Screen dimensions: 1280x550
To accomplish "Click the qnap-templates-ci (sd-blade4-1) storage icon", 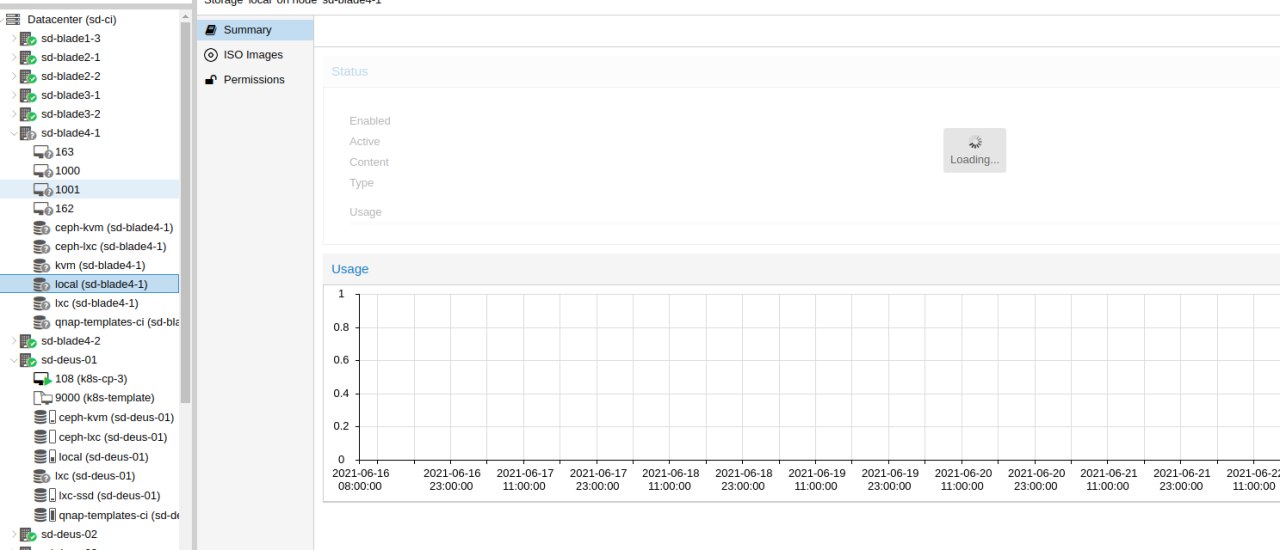I will pos(42,322).
